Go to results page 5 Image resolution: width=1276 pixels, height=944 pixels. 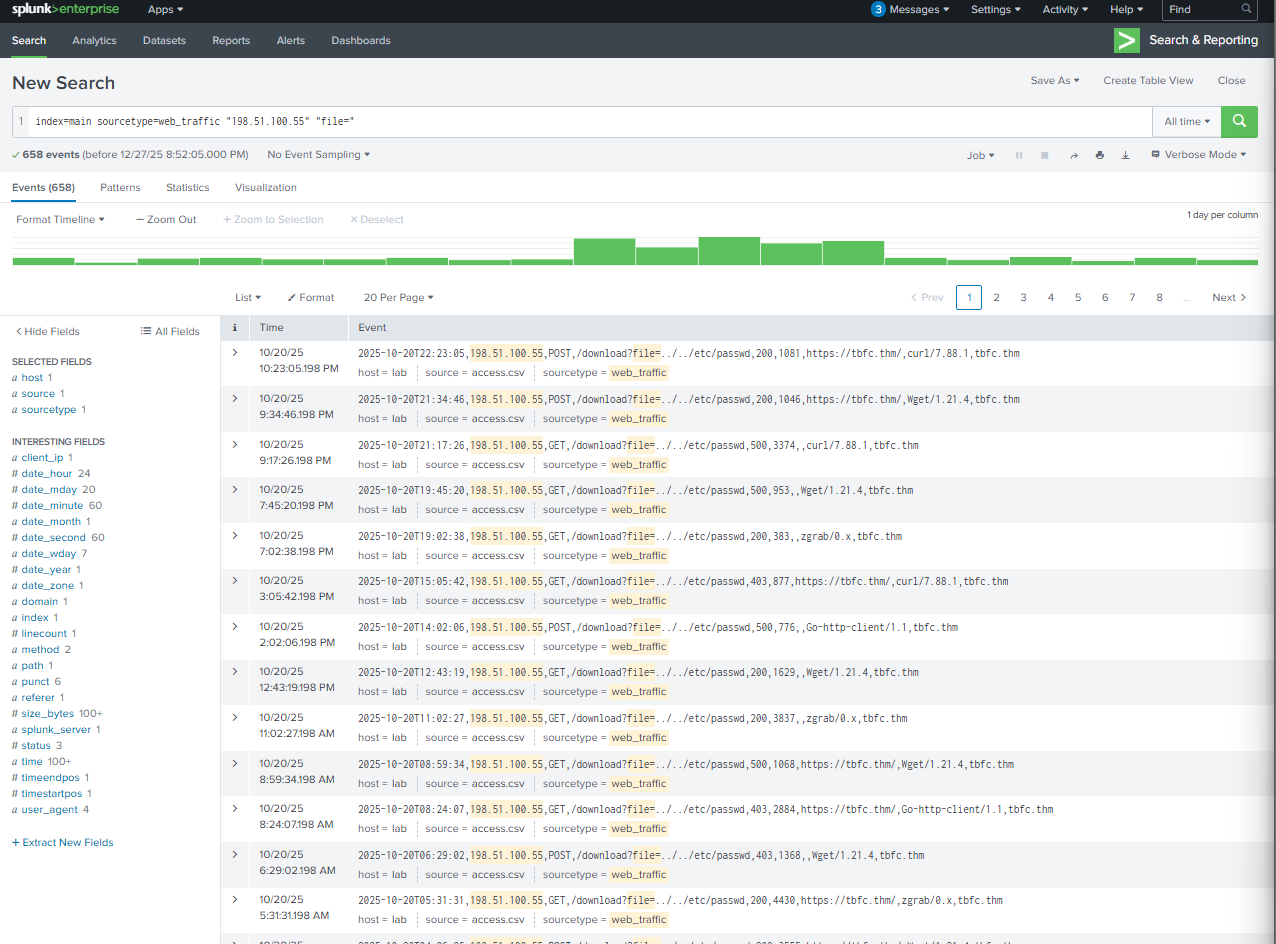pyautogui.click(x=1078, y=297)
